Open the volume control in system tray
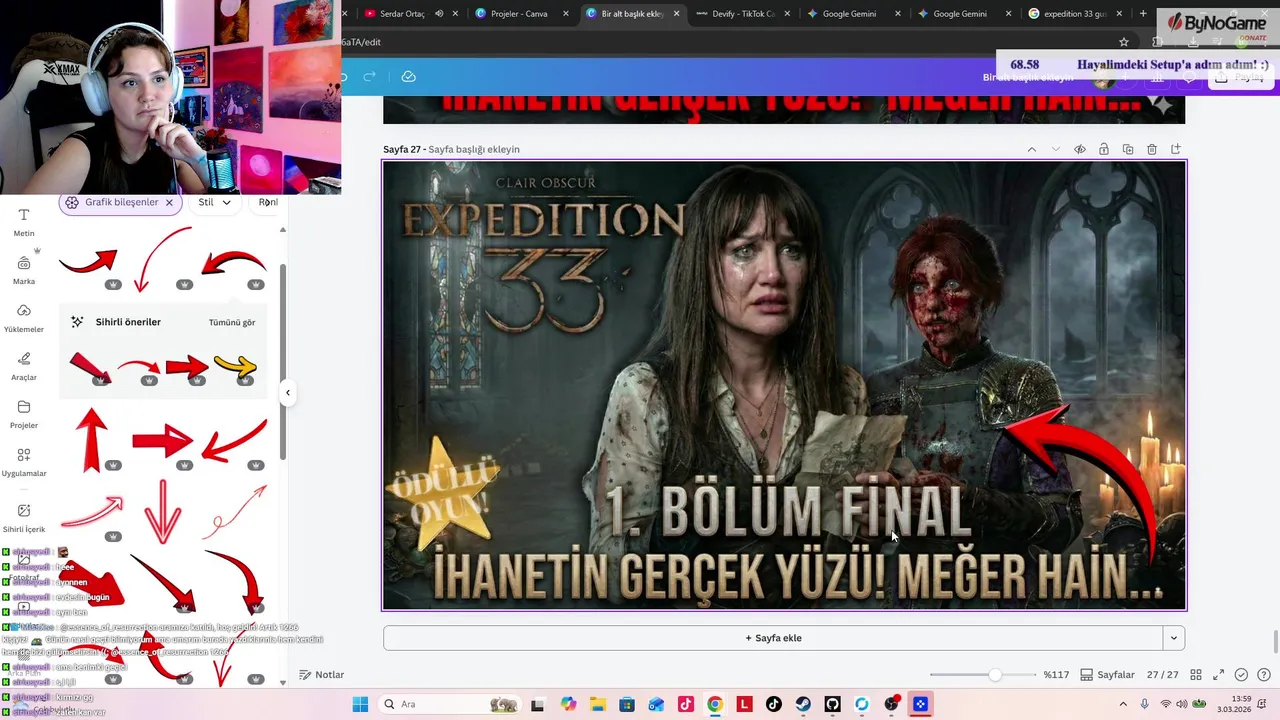The image size is (1280, 720). point(1183,704)
